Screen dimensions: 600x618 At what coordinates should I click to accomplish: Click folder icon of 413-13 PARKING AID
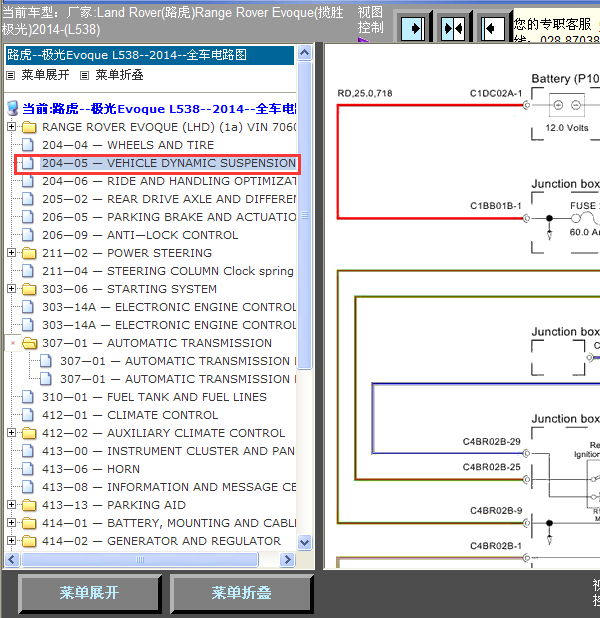(29, 505)
